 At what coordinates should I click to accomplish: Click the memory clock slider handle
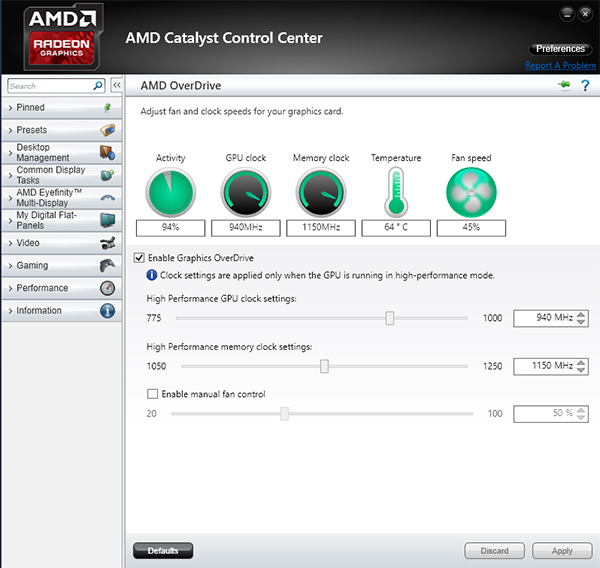(324, 366)
